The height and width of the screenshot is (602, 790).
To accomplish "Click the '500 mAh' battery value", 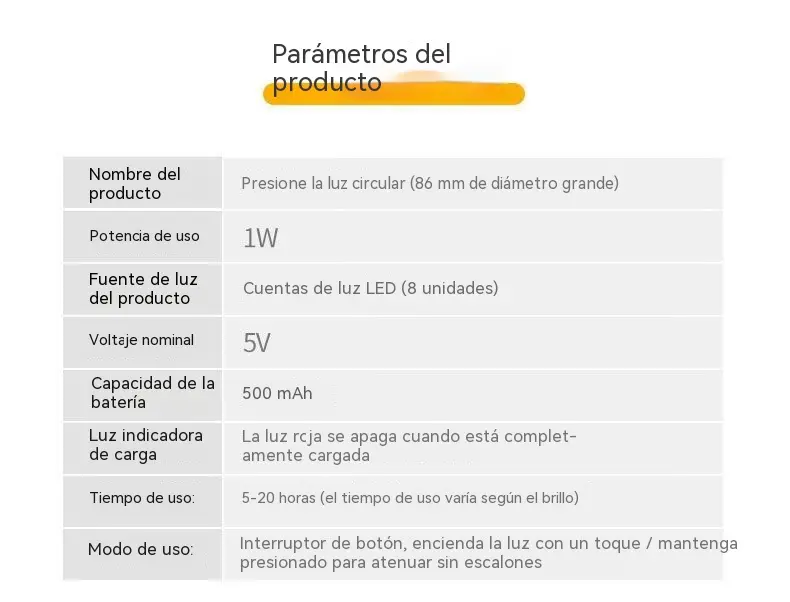I will click(277, 393).
